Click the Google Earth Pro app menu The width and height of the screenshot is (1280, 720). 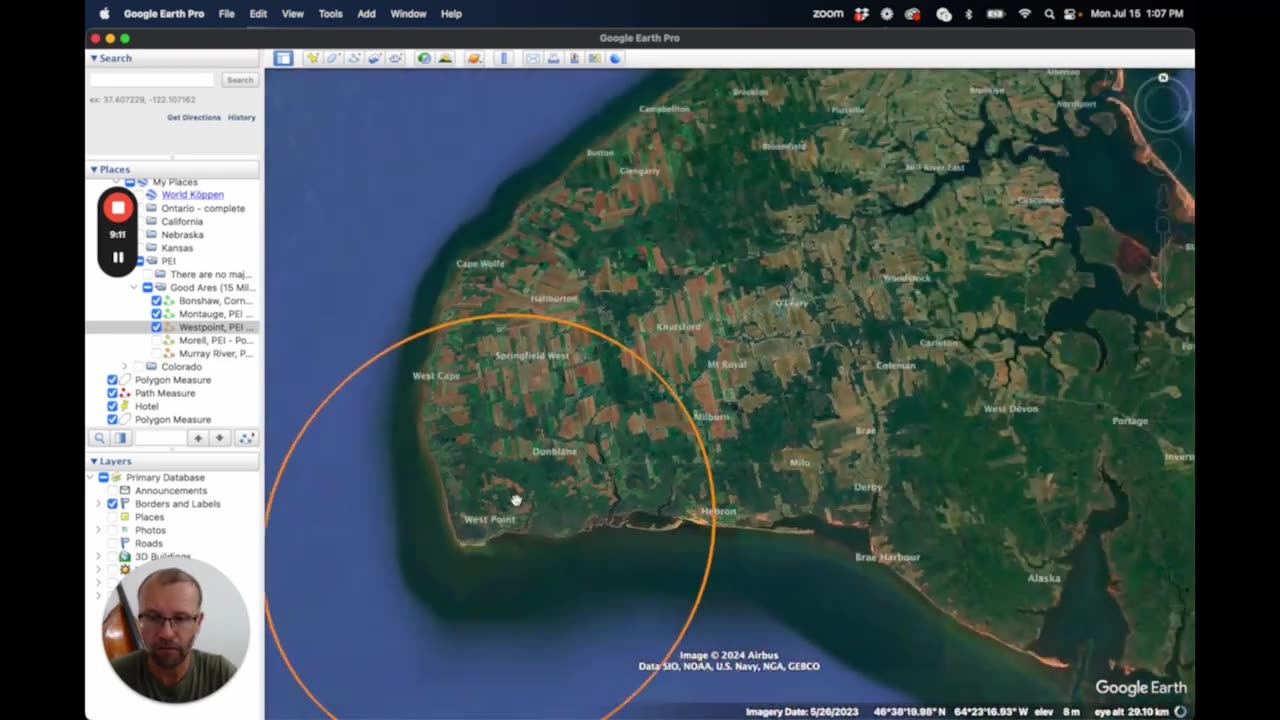164,14
